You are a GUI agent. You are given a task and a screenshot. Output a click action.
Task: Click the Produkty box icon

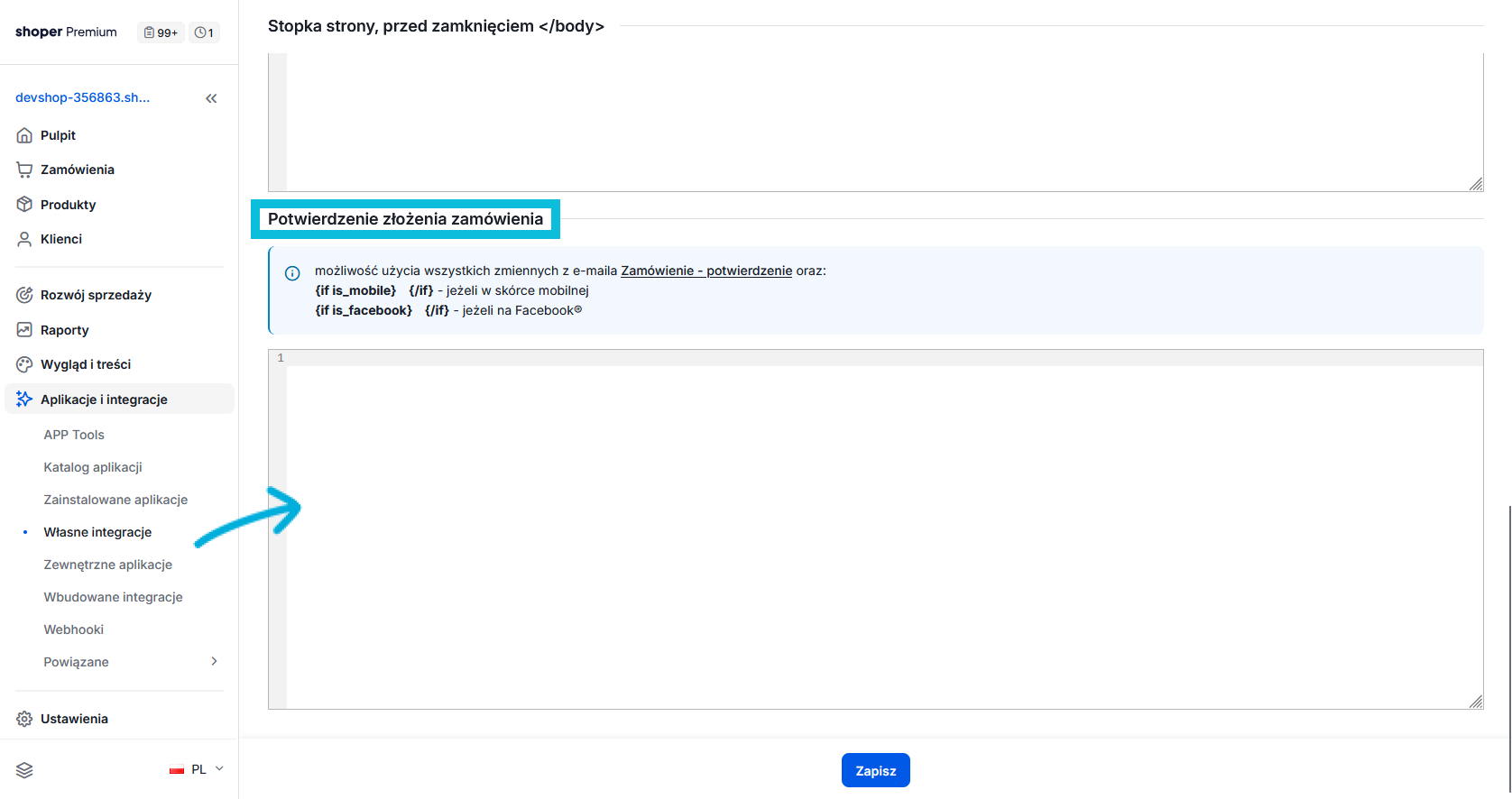point(24,205)
